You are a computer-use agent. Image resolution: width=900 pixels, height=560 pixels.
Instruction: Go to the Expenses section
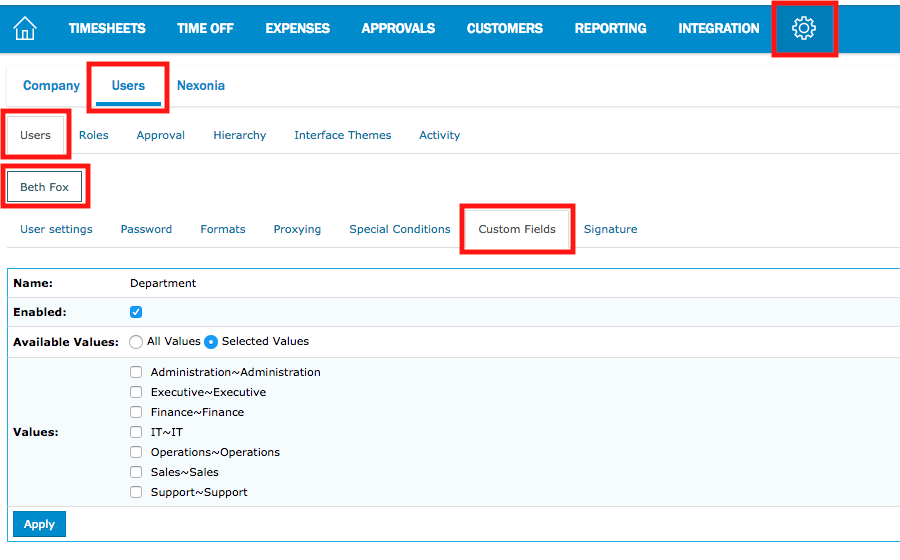(x=297, y=29)
